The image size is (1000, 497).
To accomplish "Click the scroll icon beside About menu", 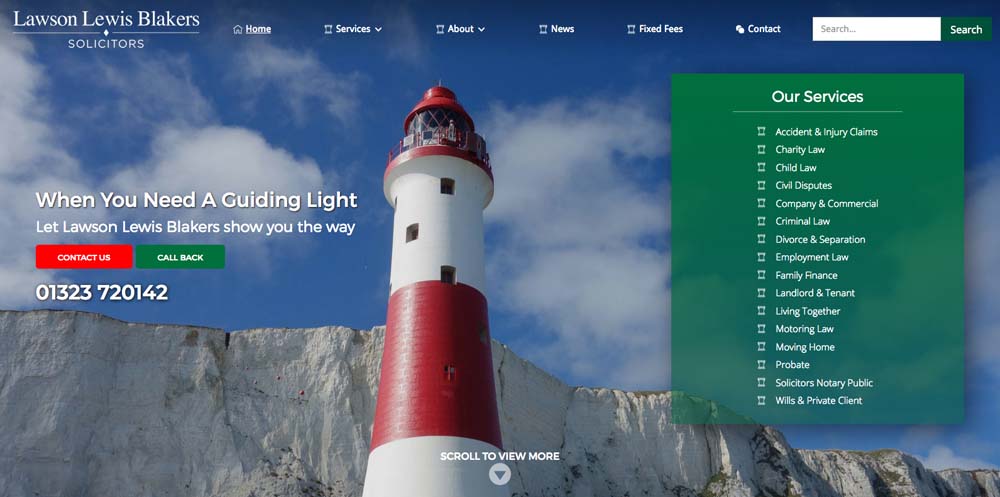I will pyautogui.click(x=440, y=29).
